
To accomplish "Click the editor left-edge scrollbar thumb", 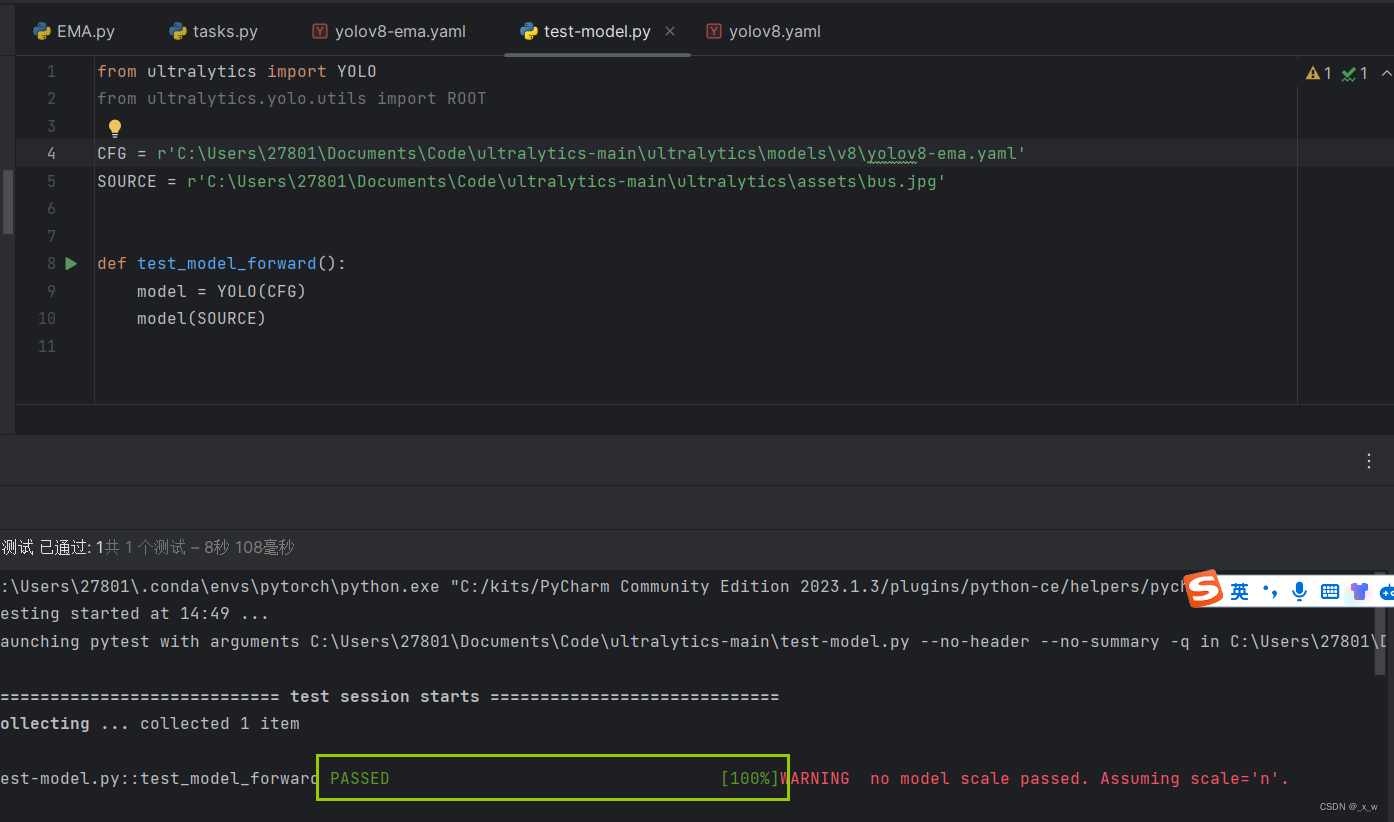I will tap(8, 201).
